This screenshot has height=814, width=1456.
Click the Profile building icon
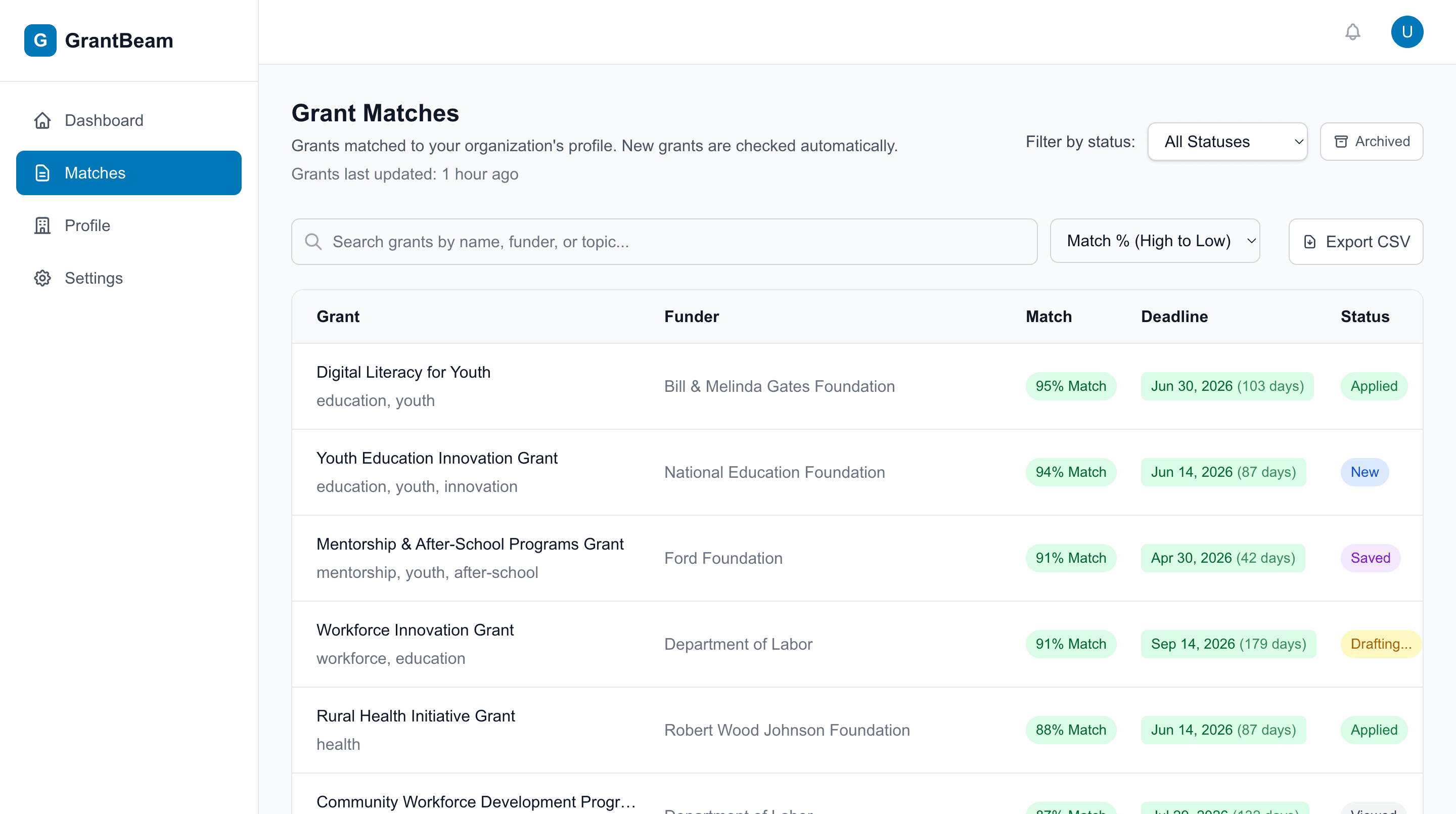tap(42, 225)
